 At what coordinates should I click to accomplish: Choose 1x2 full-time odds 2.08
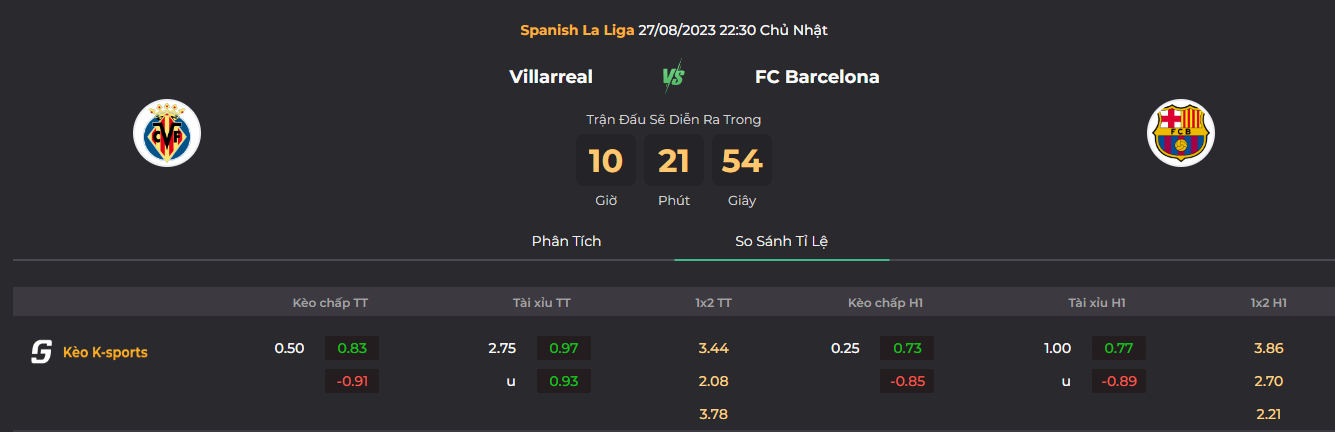[713, 381]
